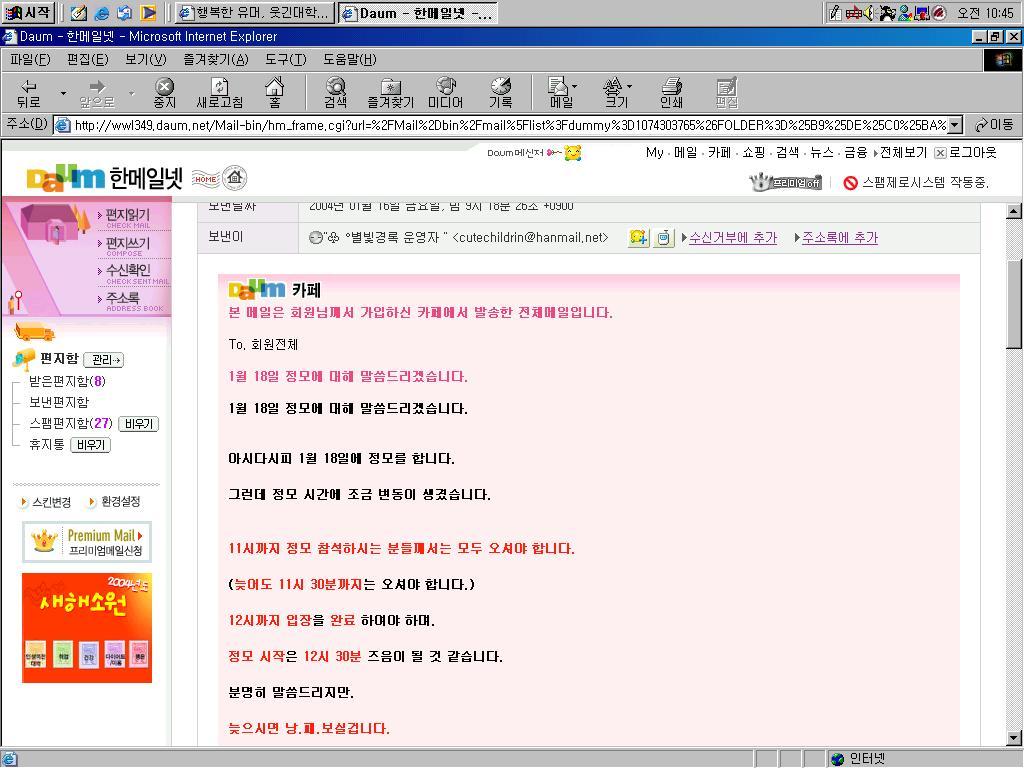
Task: Click the Refresh (새로고침) toolbar icon
Action: pos(219,93)
